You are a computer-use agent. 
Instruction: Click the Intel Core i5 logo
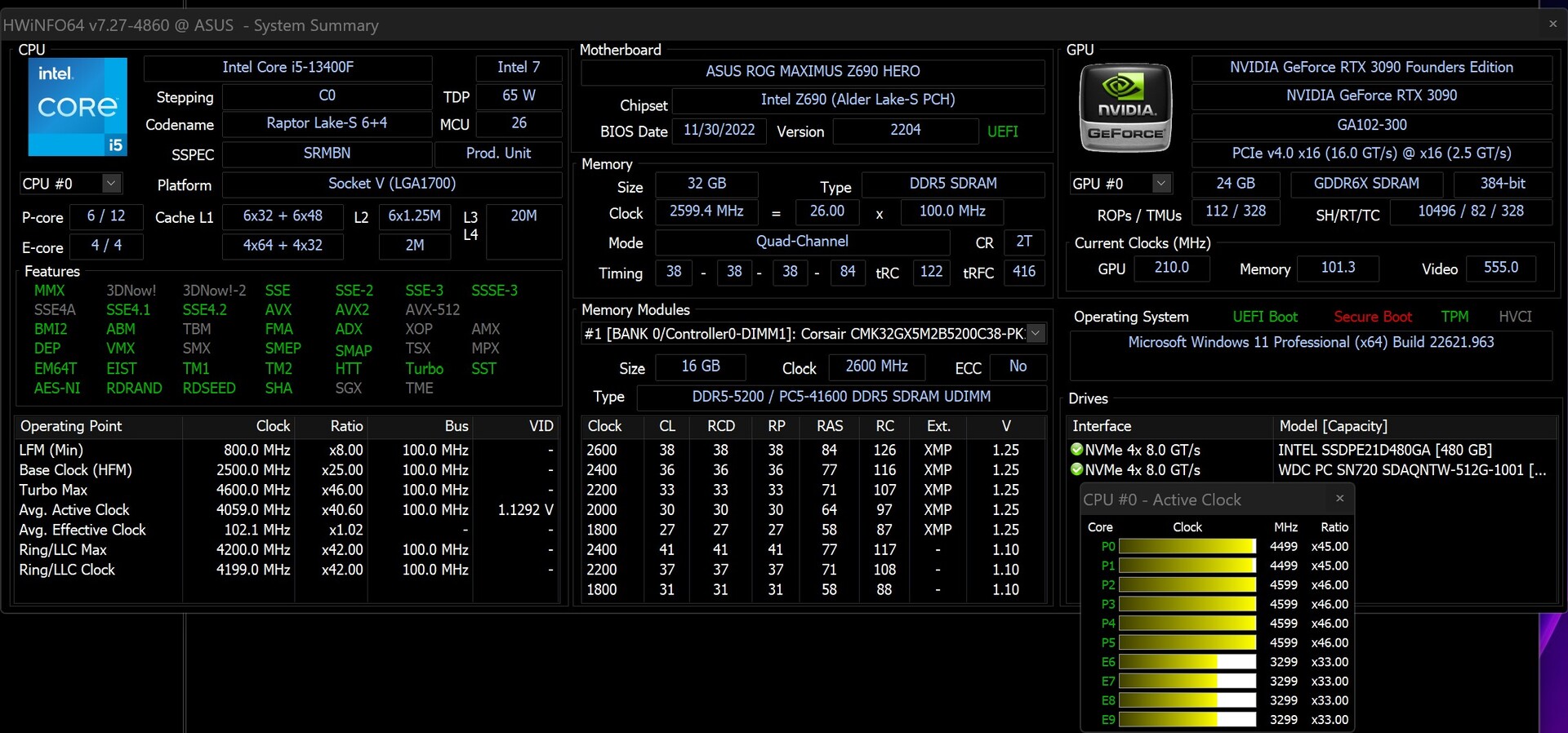(x=78, y=107)
